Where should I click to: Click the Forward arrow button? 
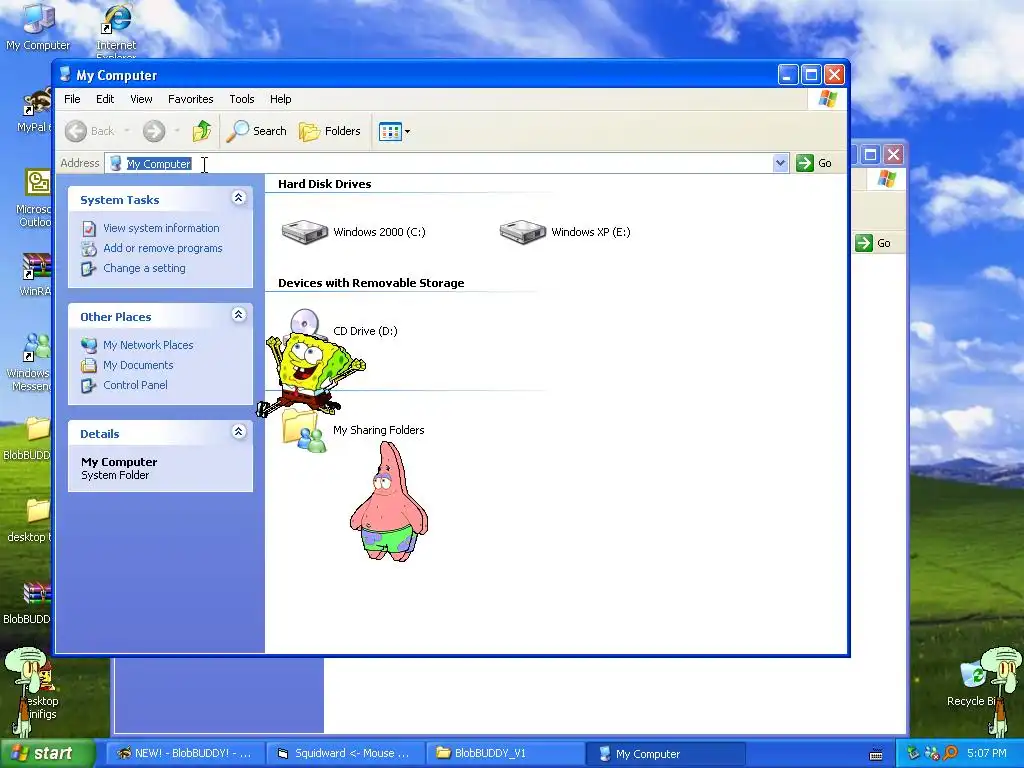click(x=154, y=131)
